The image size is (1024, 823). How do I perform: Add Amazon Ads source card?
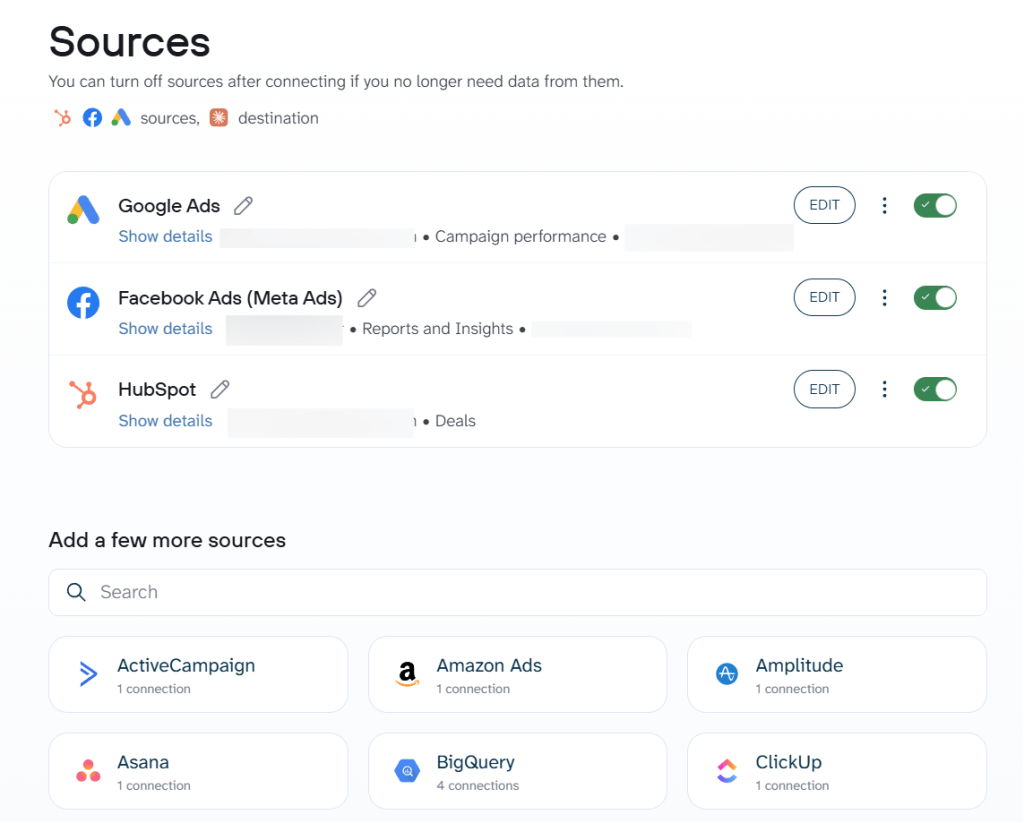click(x=517, y=675)
